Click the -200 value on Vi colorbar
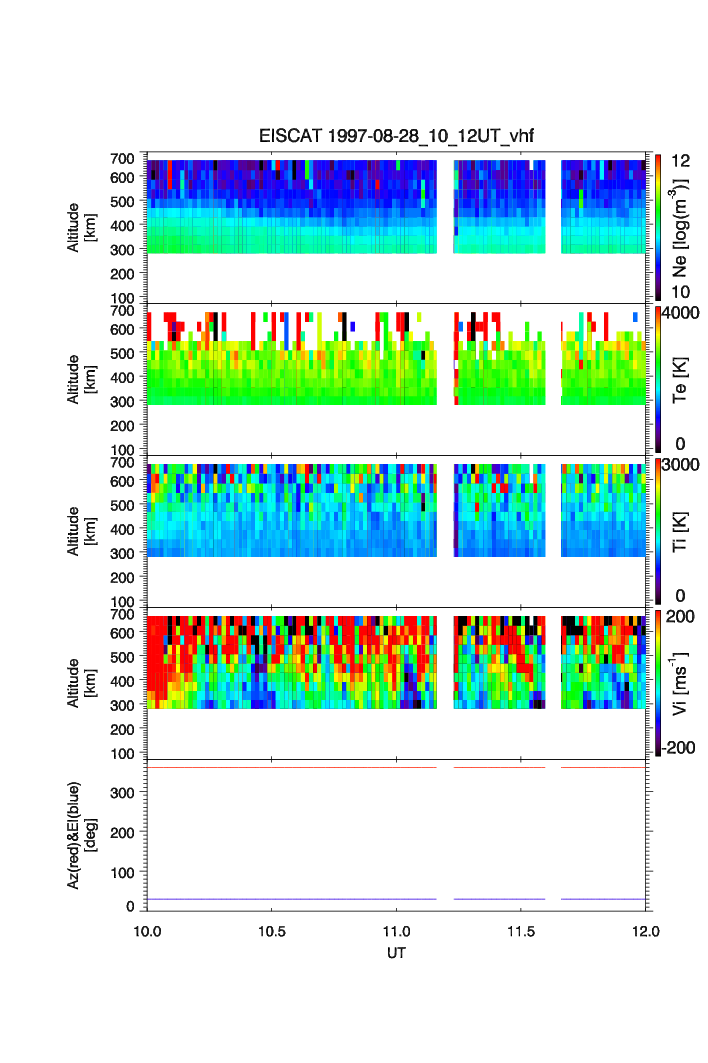 (x=679, y=748)
